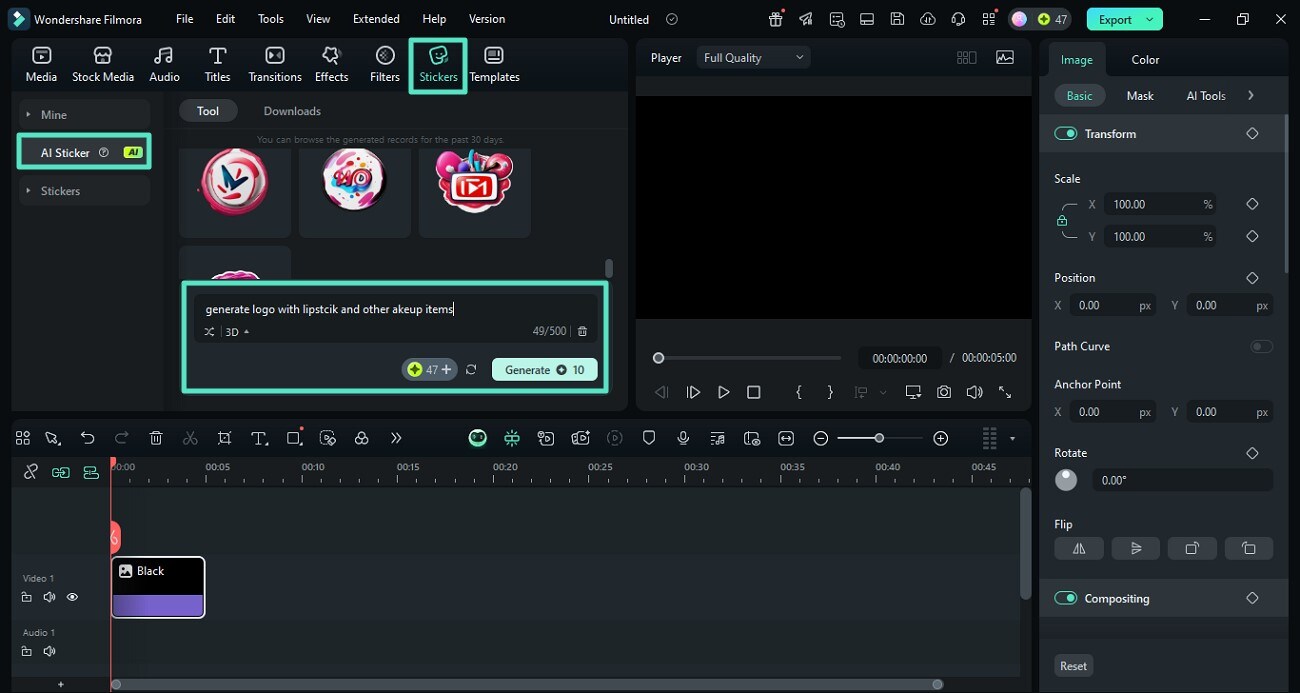This screenshot has width=1300, height=693.
Task: Open the Media tab
Action: coord(41,65)
